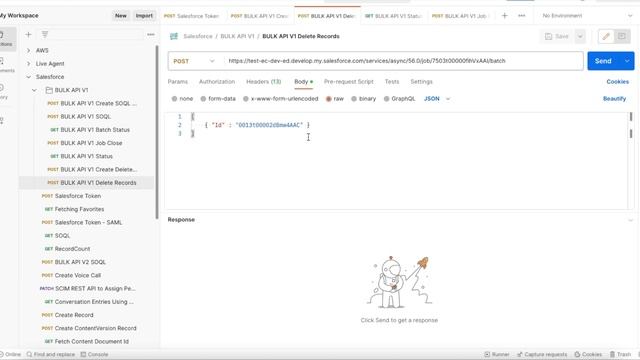Open the JSON format dropdown
Image resolution: width=640 pixels, height=360 pixels.
pos(437,99)
